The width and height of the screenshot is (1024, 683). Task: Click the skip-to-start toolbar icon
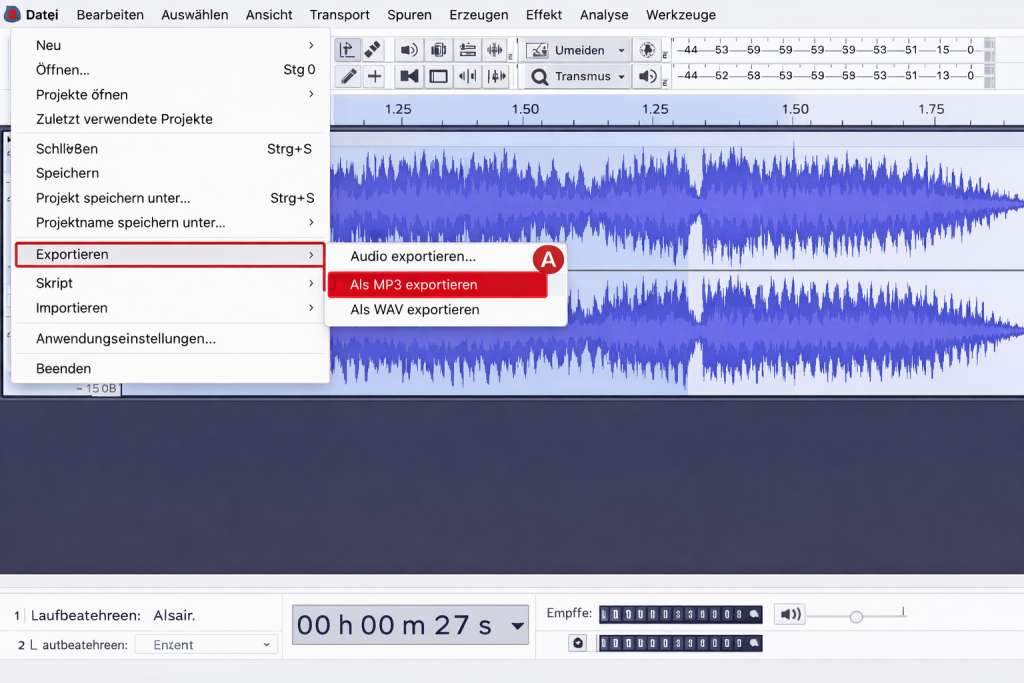pos(409,76)
